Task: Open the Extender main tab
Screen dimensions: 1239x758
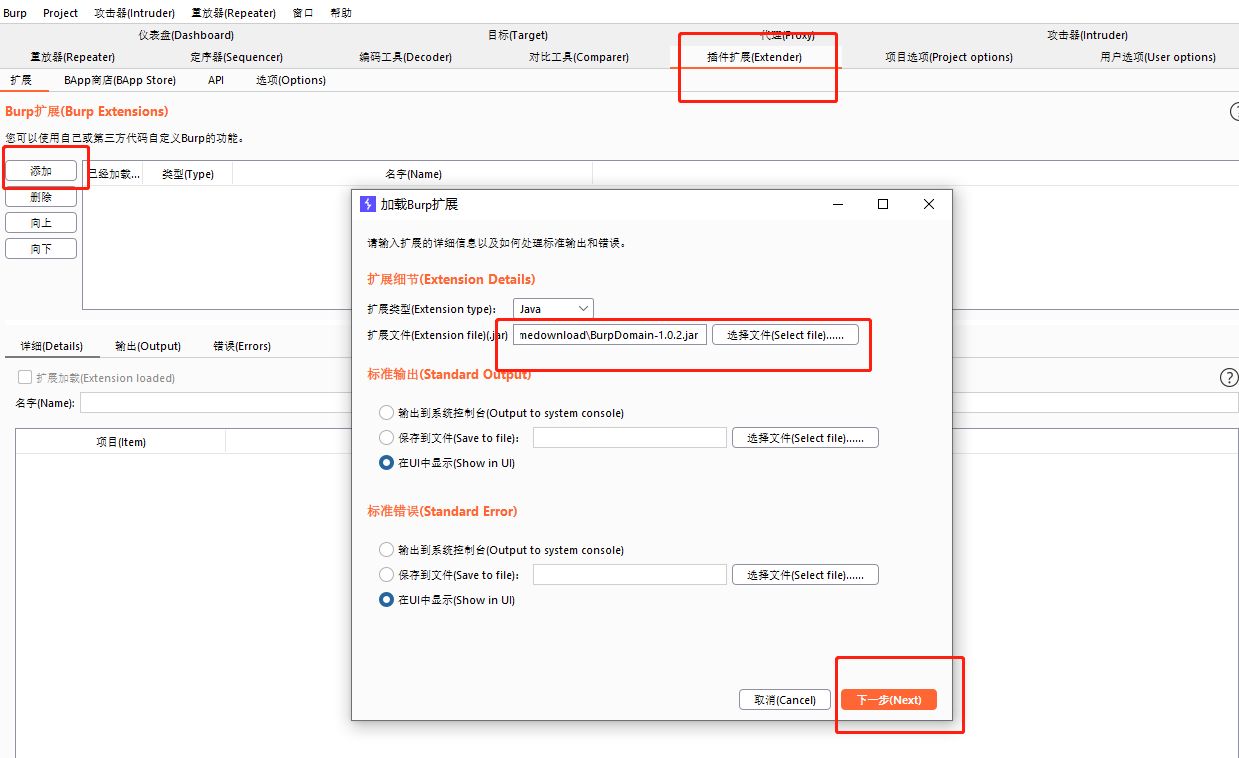Action: (754, 57)
